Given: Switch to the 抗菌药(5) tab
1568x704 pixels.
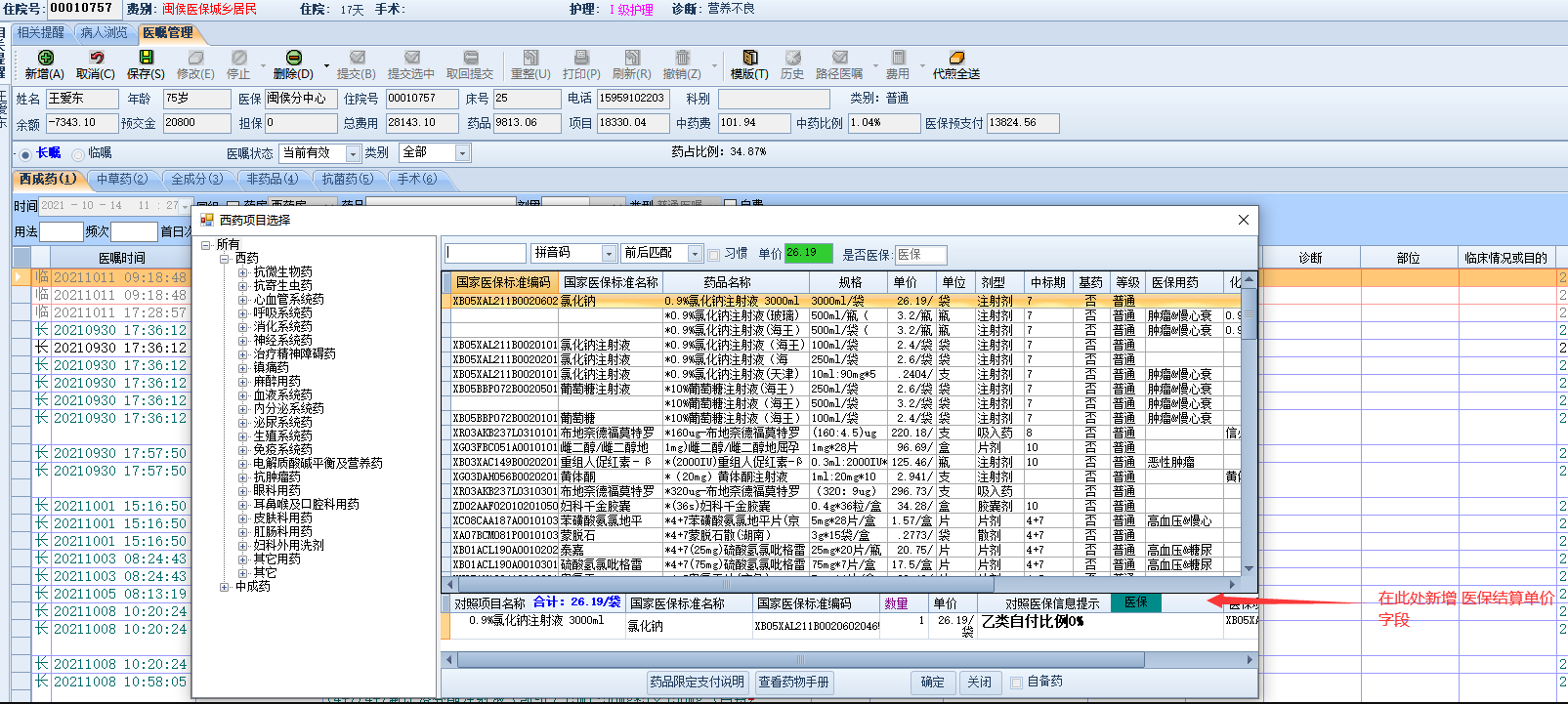Looking at the screenshot, I should click(348, 180).
